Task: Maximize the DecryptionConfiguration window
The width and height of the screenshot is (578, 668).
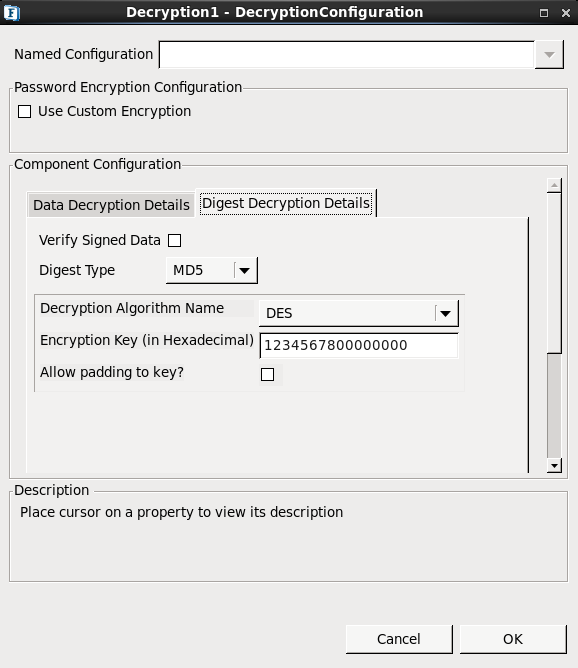Action: coord(544,13)
